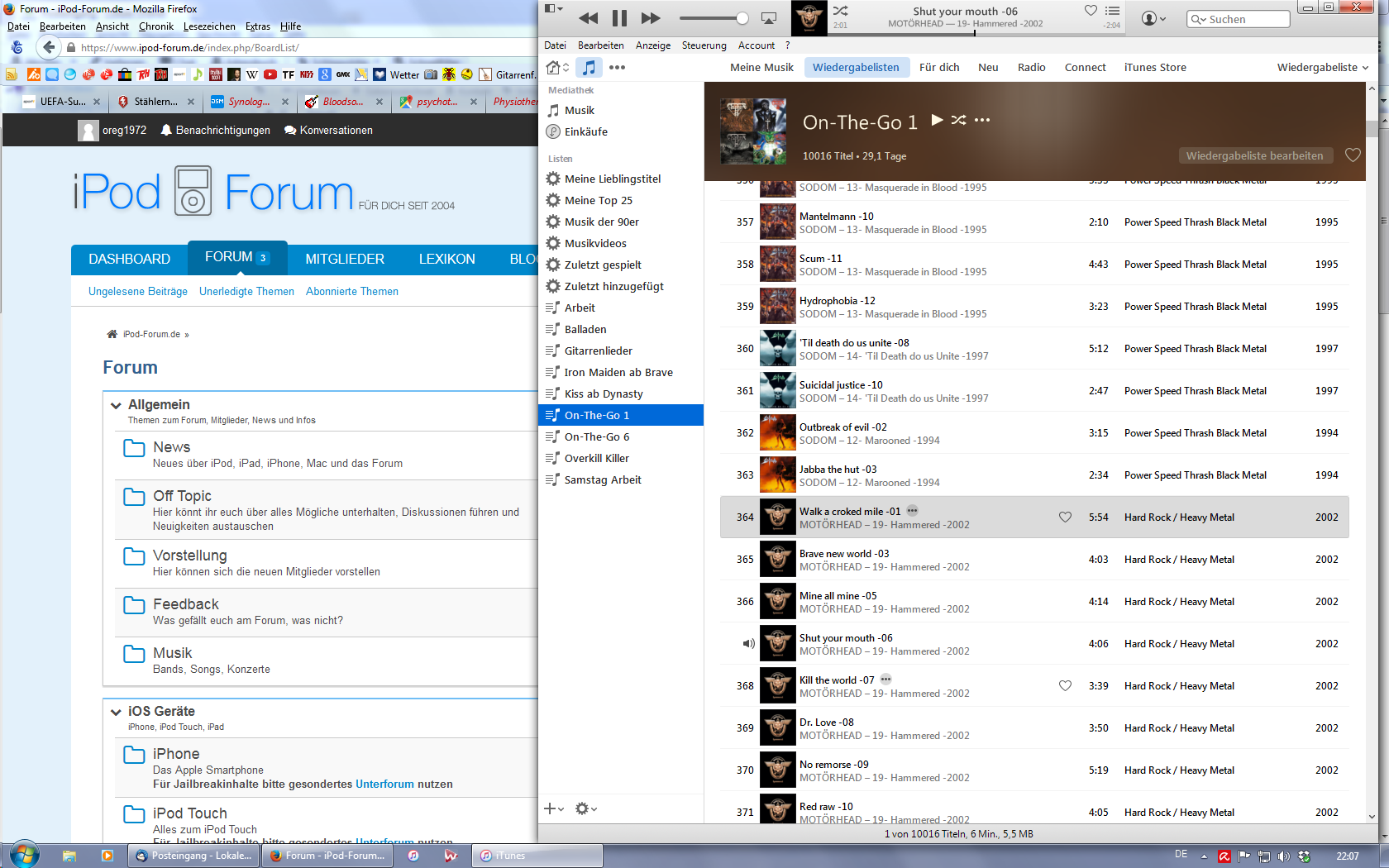Image resolution: width=1389 pixels, height=868 pixels.
Task: Collapse the iOS Geräte forum category
Action: pyautogui.click(x=117, y=712)
